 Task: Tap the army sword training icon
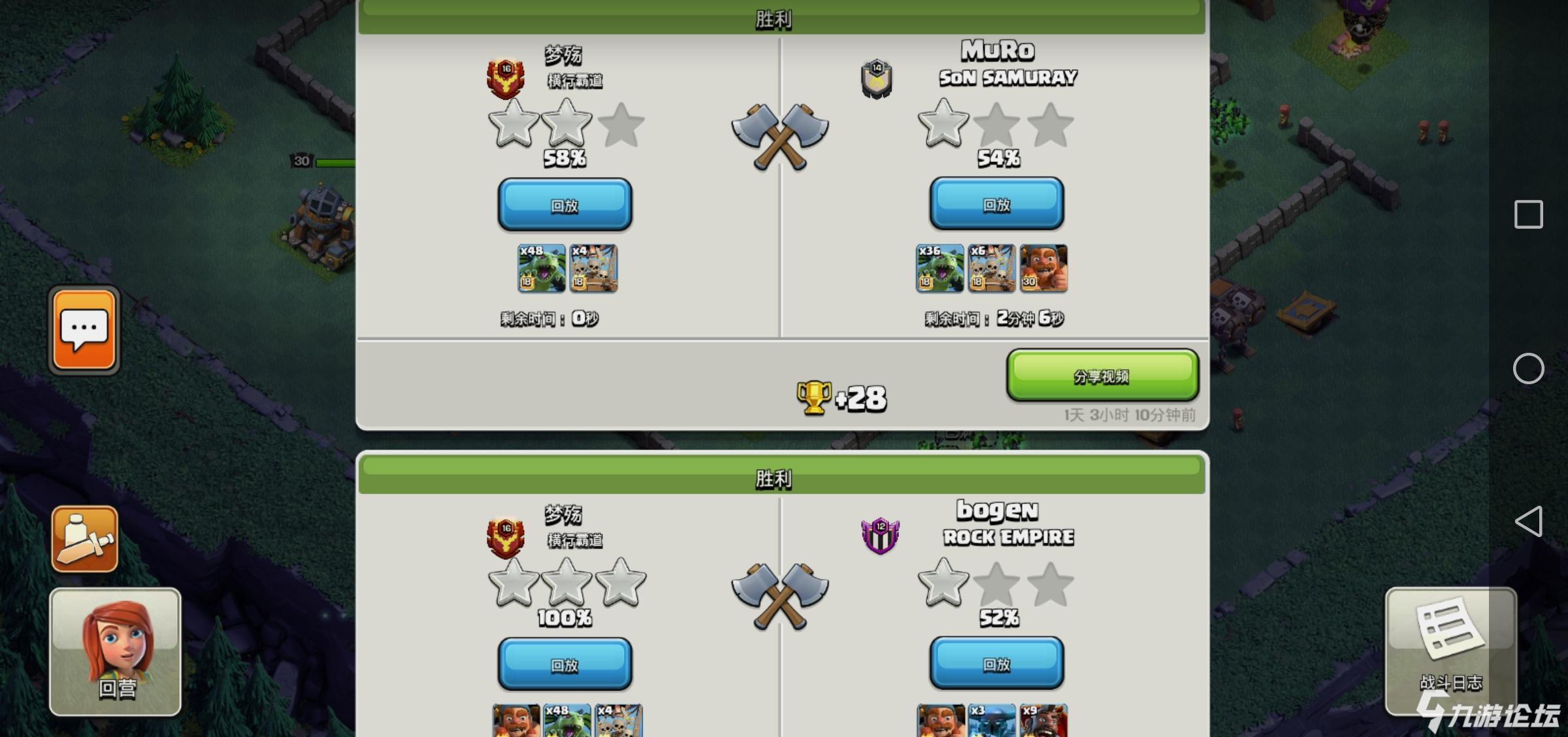click(x=85, y=539)
